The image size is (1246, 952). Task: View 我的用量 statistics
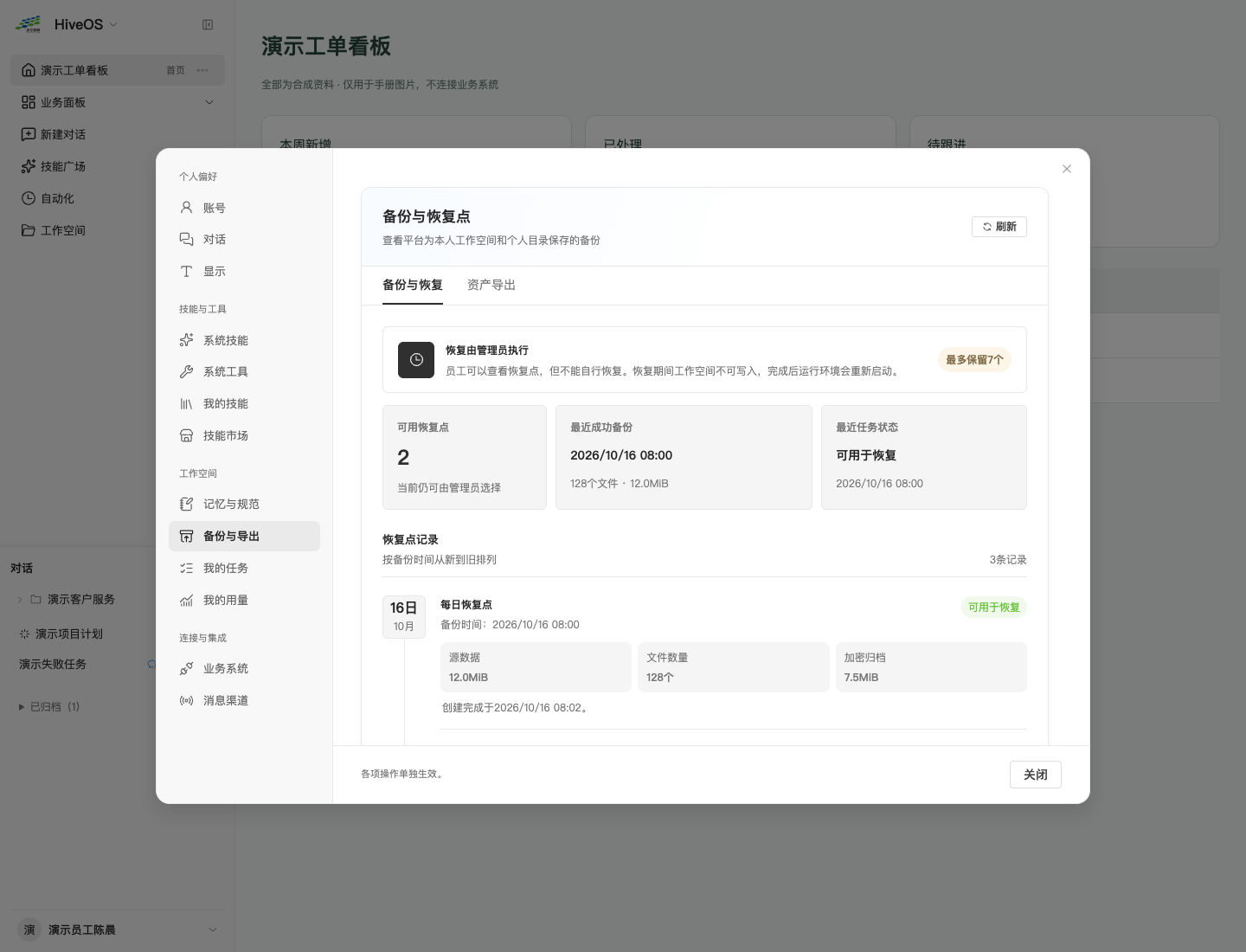[x=244, y=600]
